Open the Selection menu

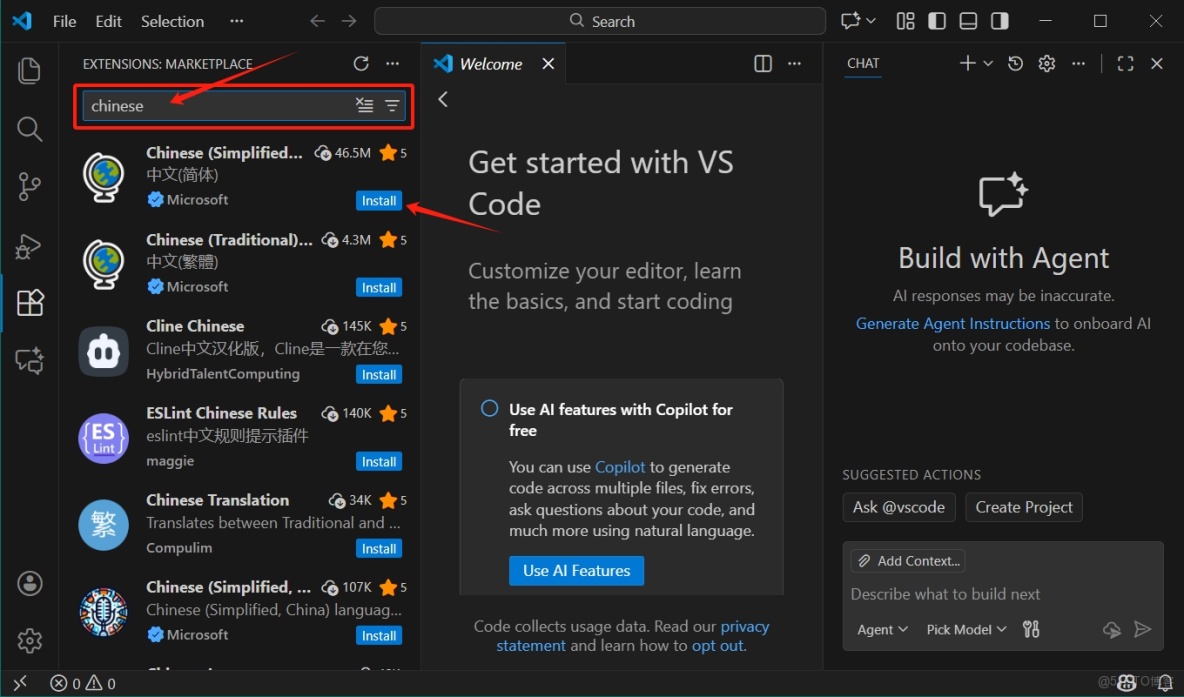tap(171, 20)
